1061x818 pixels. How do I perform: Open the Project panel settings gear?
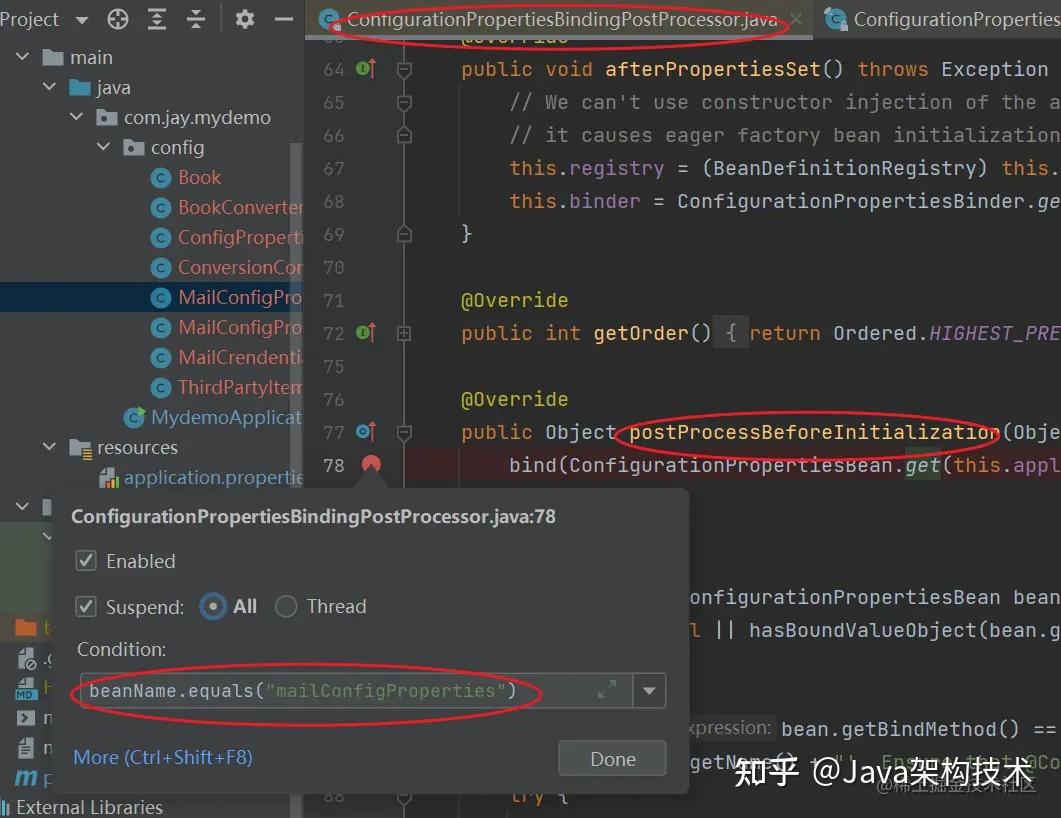[244, 18]
